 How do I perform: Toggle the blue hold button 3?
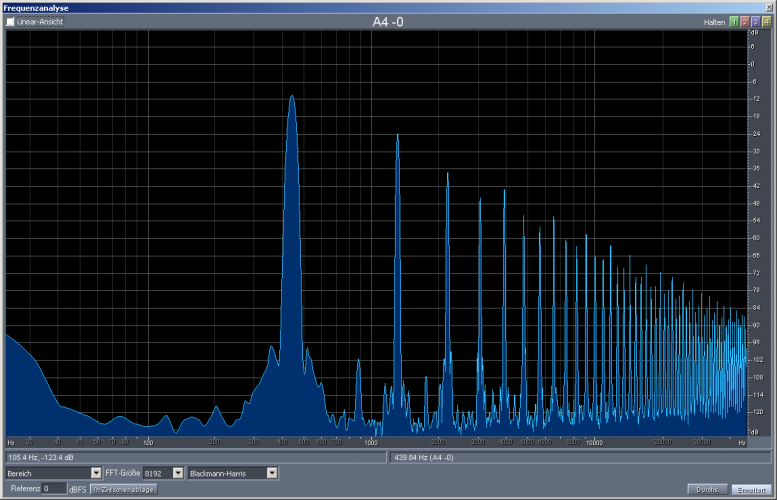point(755,21)
